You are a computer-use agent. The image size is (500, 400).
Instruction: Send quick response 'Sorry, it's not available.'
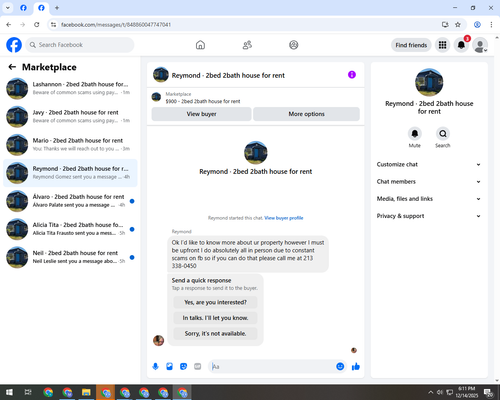pos(215,333)
